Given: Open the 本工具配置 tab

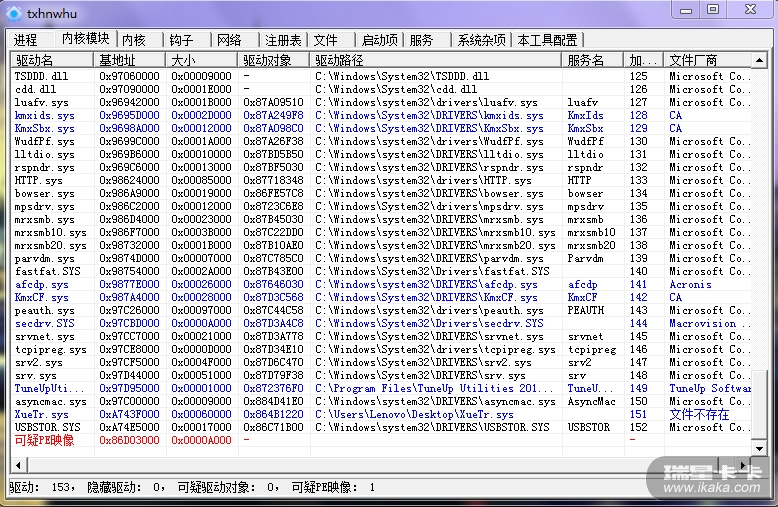Looking at the screenshot, I should click(547, 40).
